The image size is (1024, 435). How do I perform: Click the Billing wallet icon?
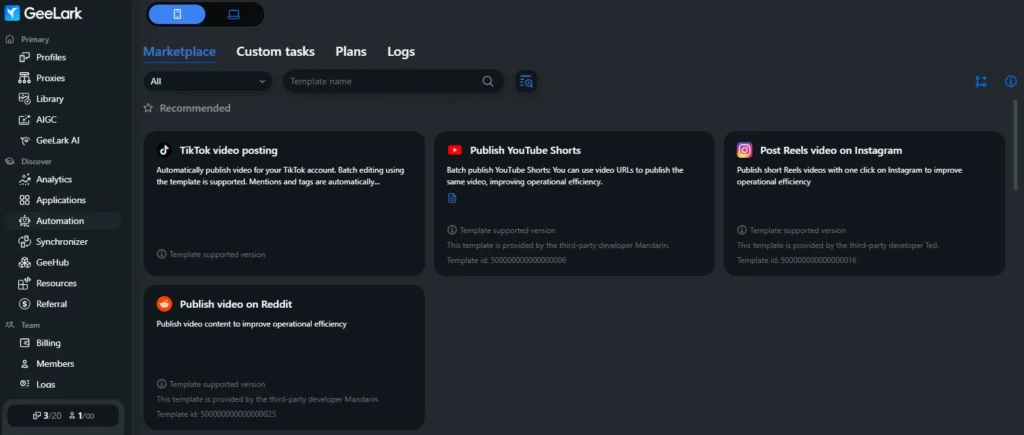24,343
